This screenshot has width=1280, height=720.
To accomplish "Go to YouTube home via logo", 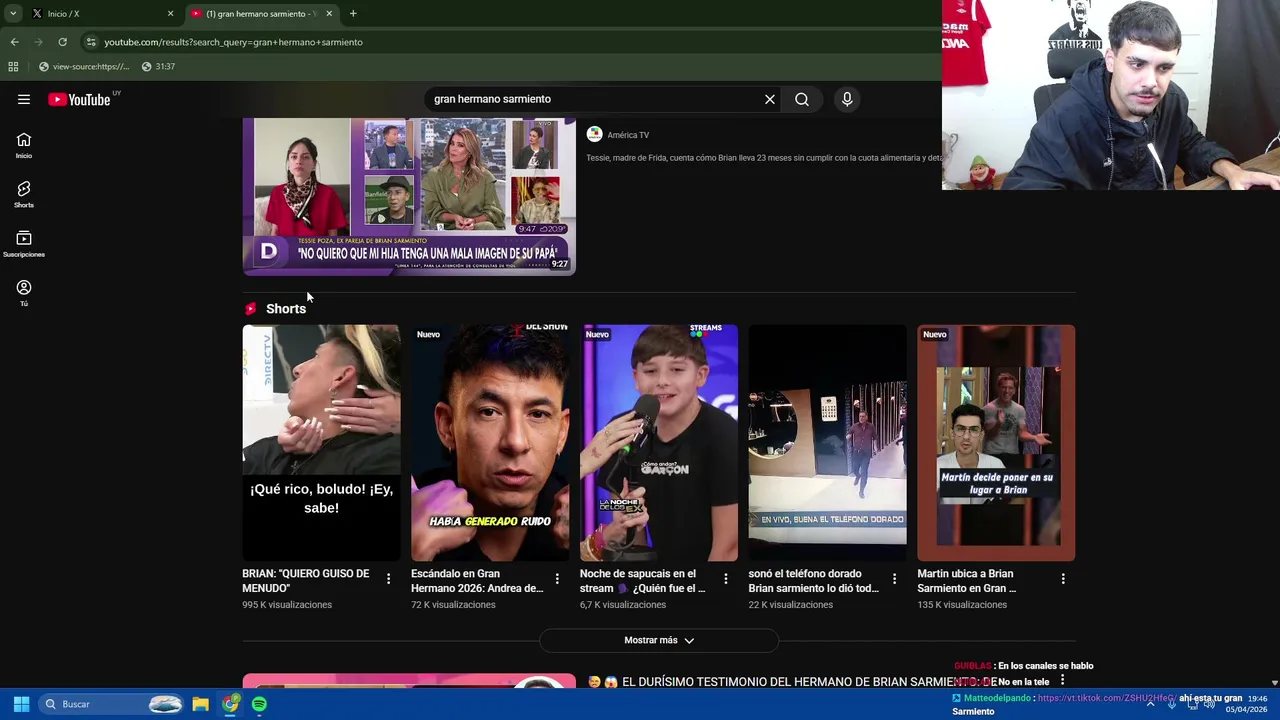I will pos(79,99).
